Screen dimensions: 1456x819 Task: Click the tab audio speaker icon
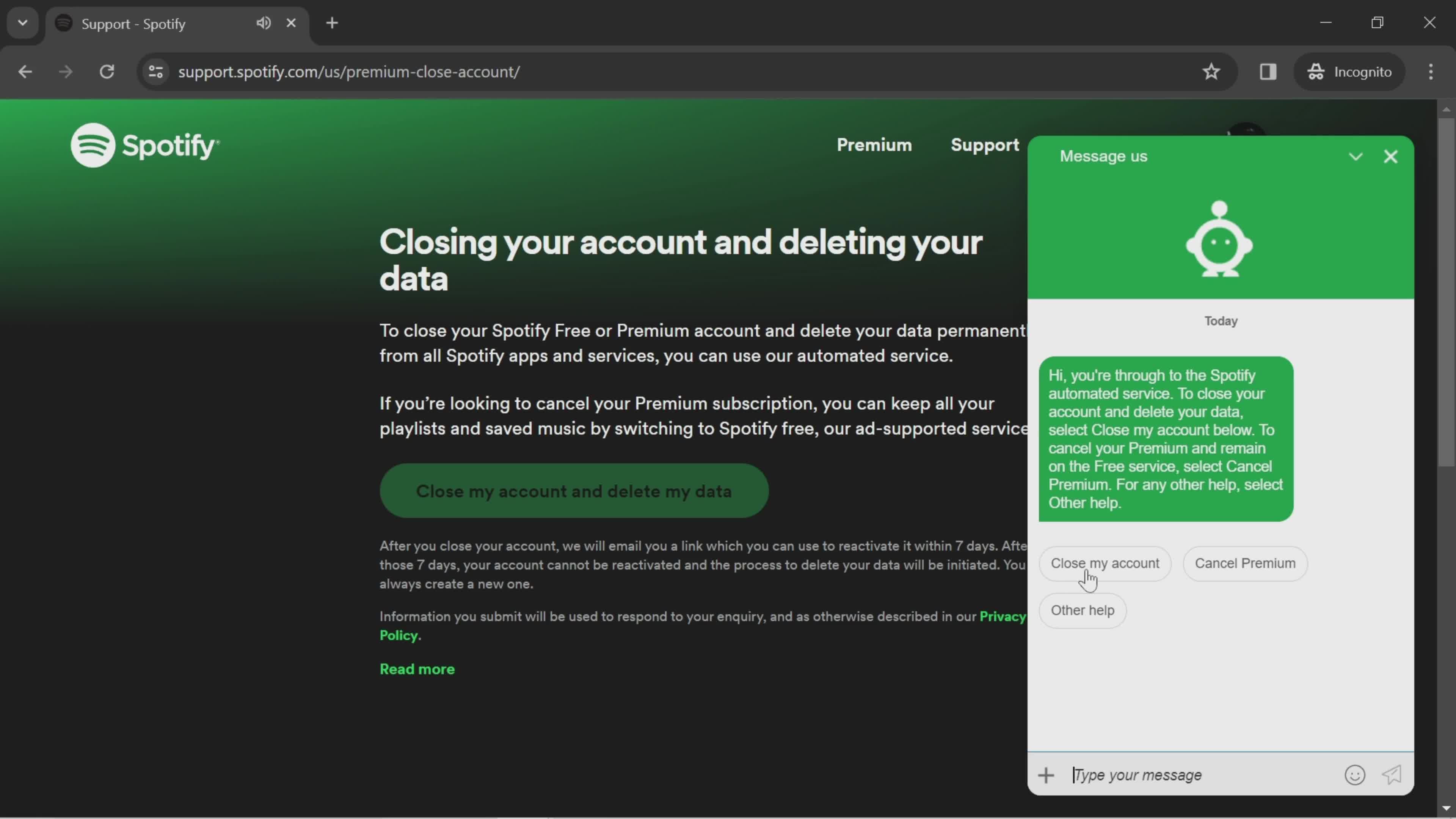(x=263, y=22)
